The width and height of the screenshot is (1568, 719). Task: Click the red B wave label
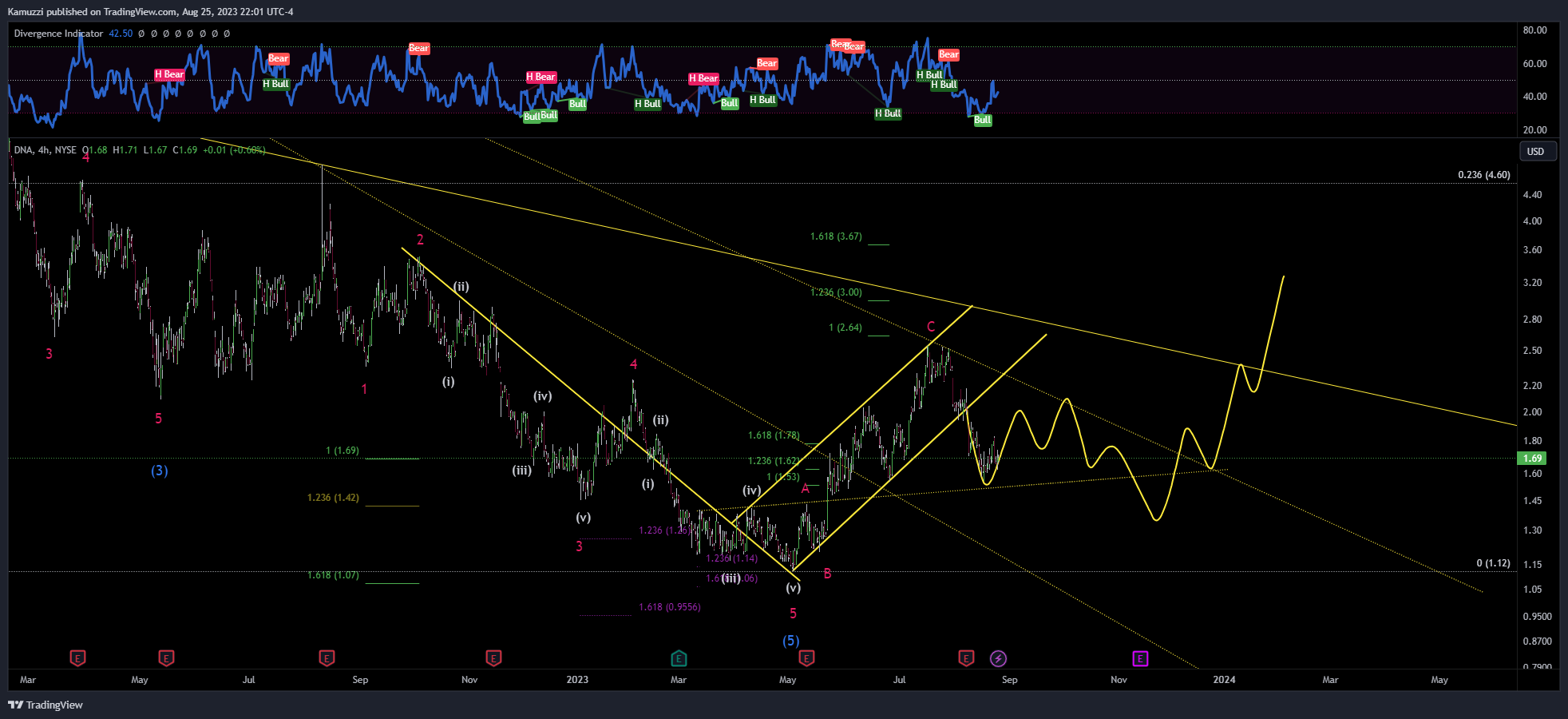click(827, 574)
